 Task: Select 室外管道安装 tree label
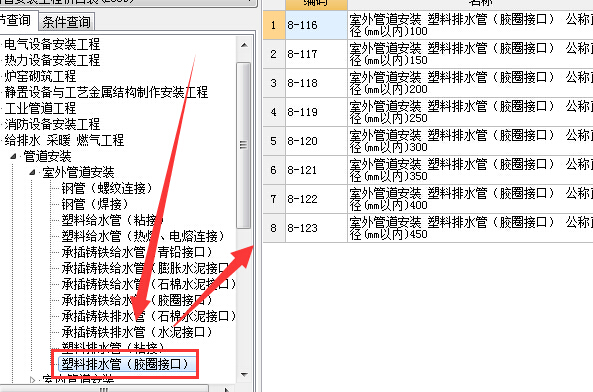point(78,172)
